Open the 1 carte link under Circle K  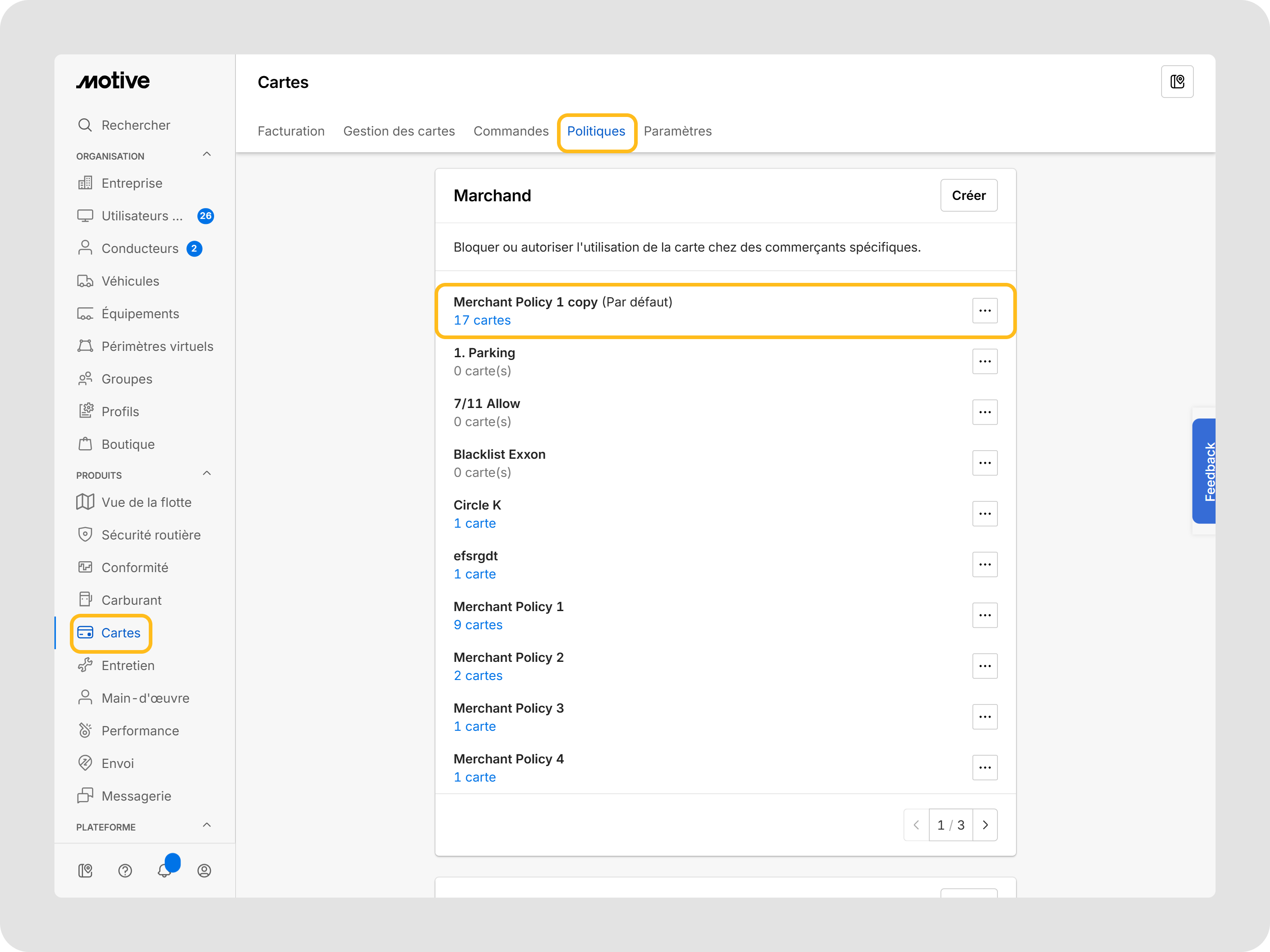pos(474,523)
